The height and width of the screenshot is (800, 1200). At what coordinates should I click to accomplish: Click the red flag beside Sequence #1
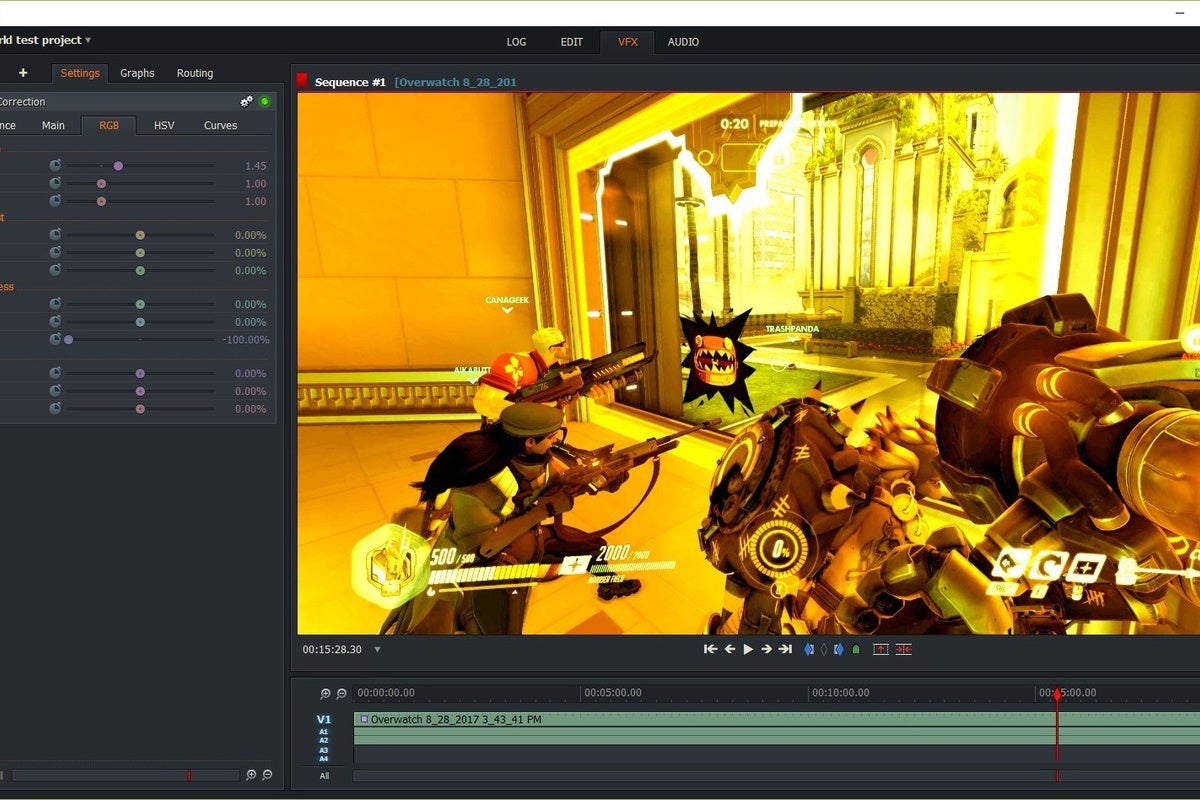click(x=302, y=82)
